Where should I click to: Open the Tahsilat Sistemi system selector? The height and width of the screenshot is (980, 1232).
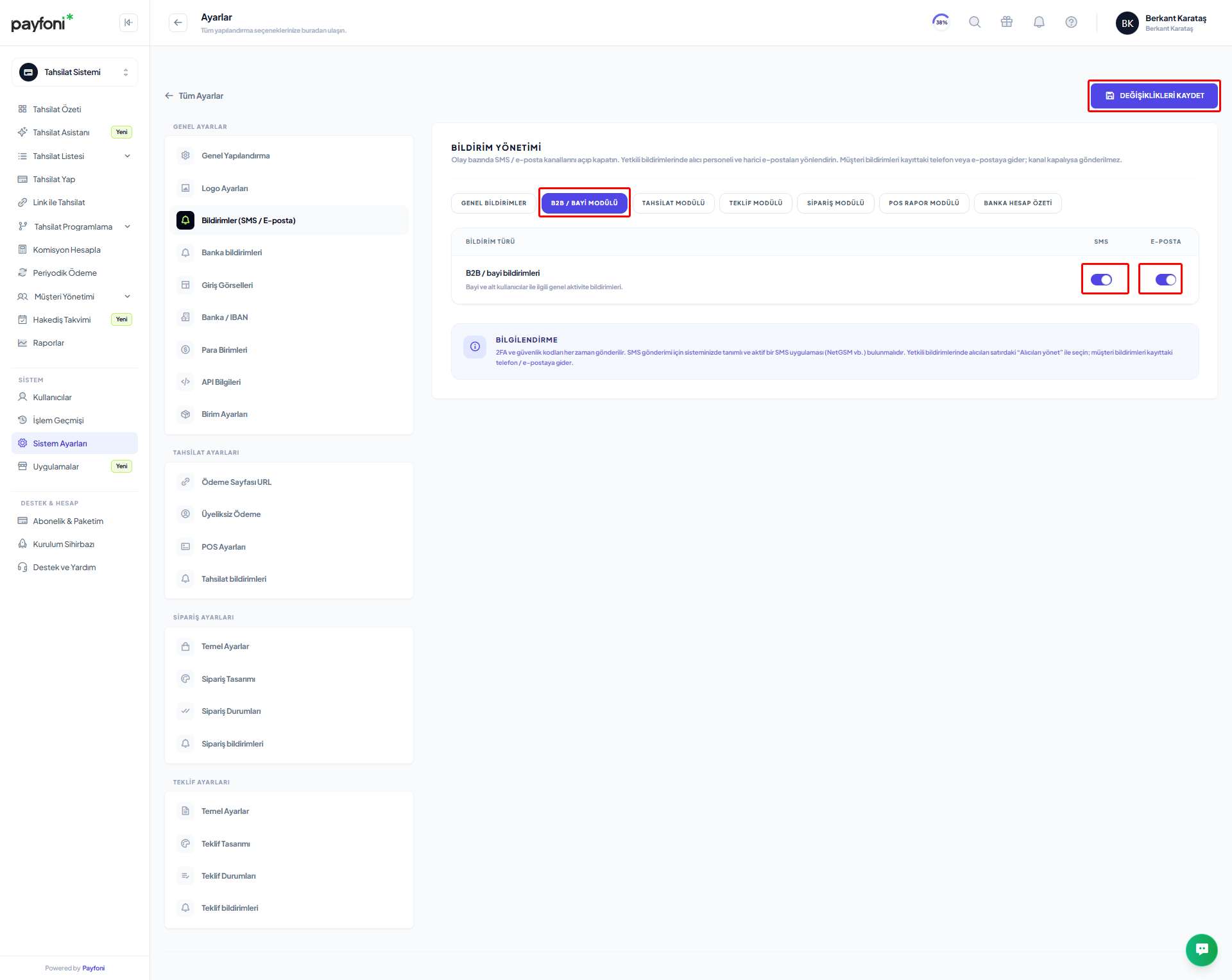tap(74, 72)
